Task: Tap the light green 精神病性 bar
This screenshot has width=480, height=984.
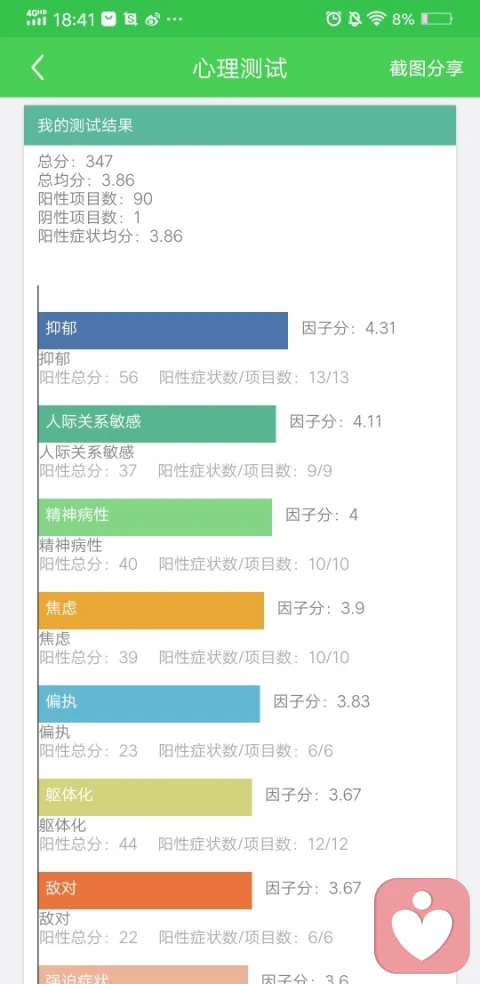Action: (155, 517)
